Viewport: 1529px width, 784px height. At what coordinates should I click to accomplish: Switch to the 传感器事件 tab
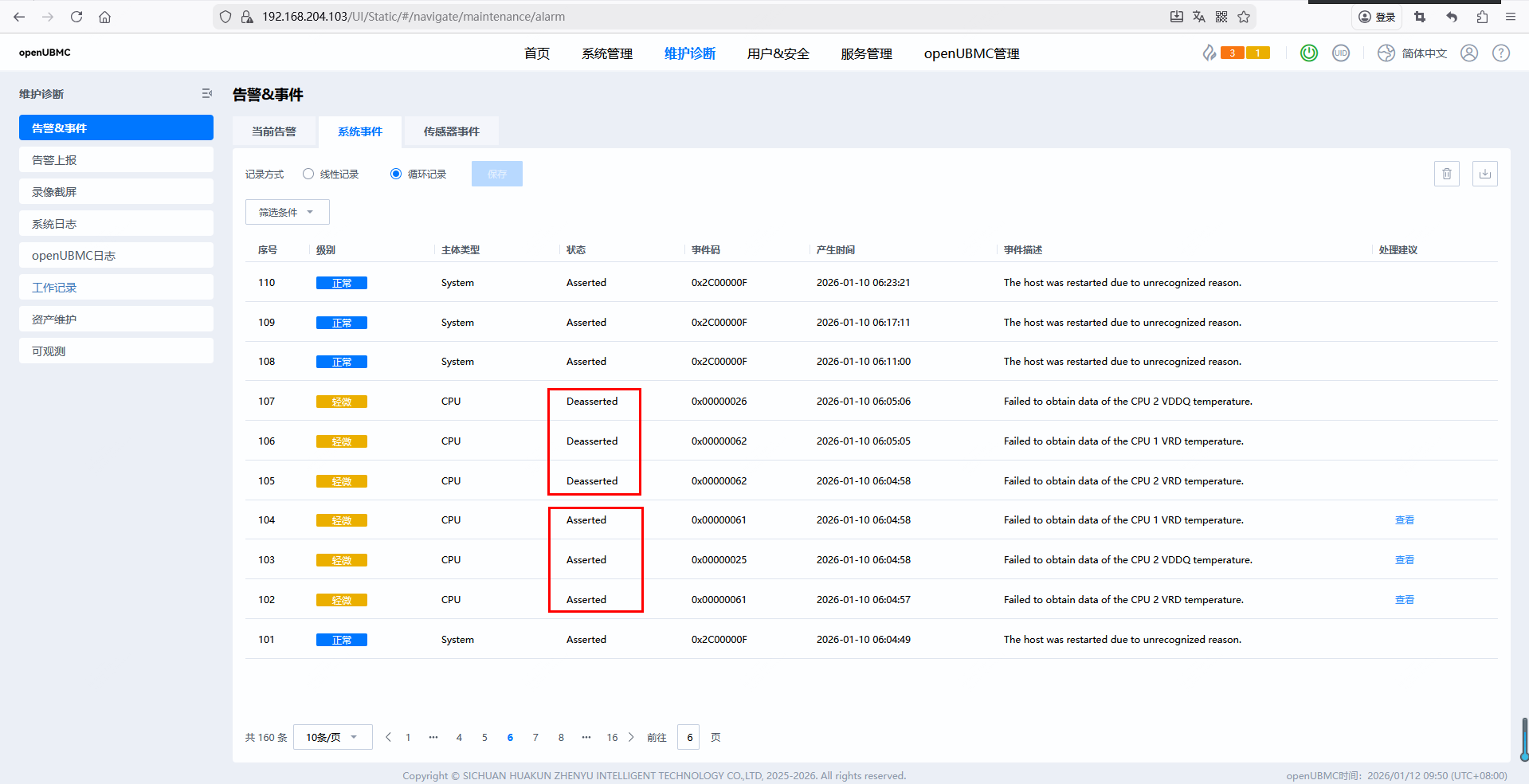click(451, 131)
